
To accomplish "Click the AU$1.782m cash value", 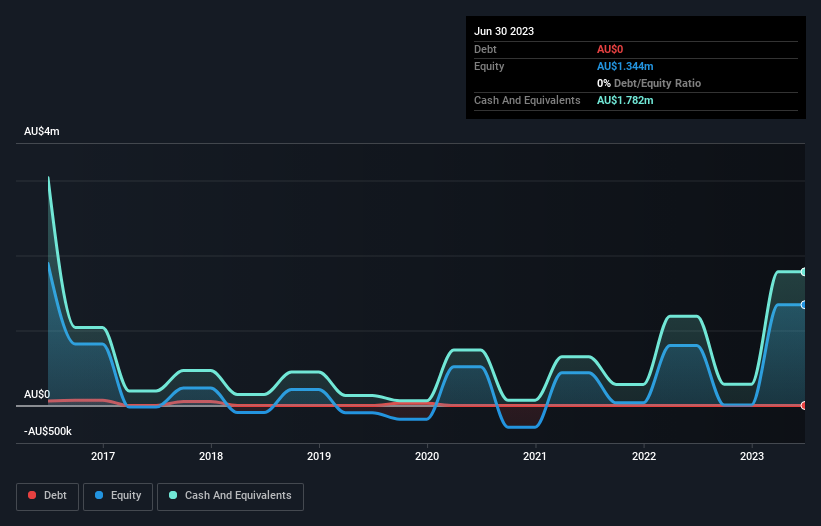I will pyautogui.click(x=625, y=100).
